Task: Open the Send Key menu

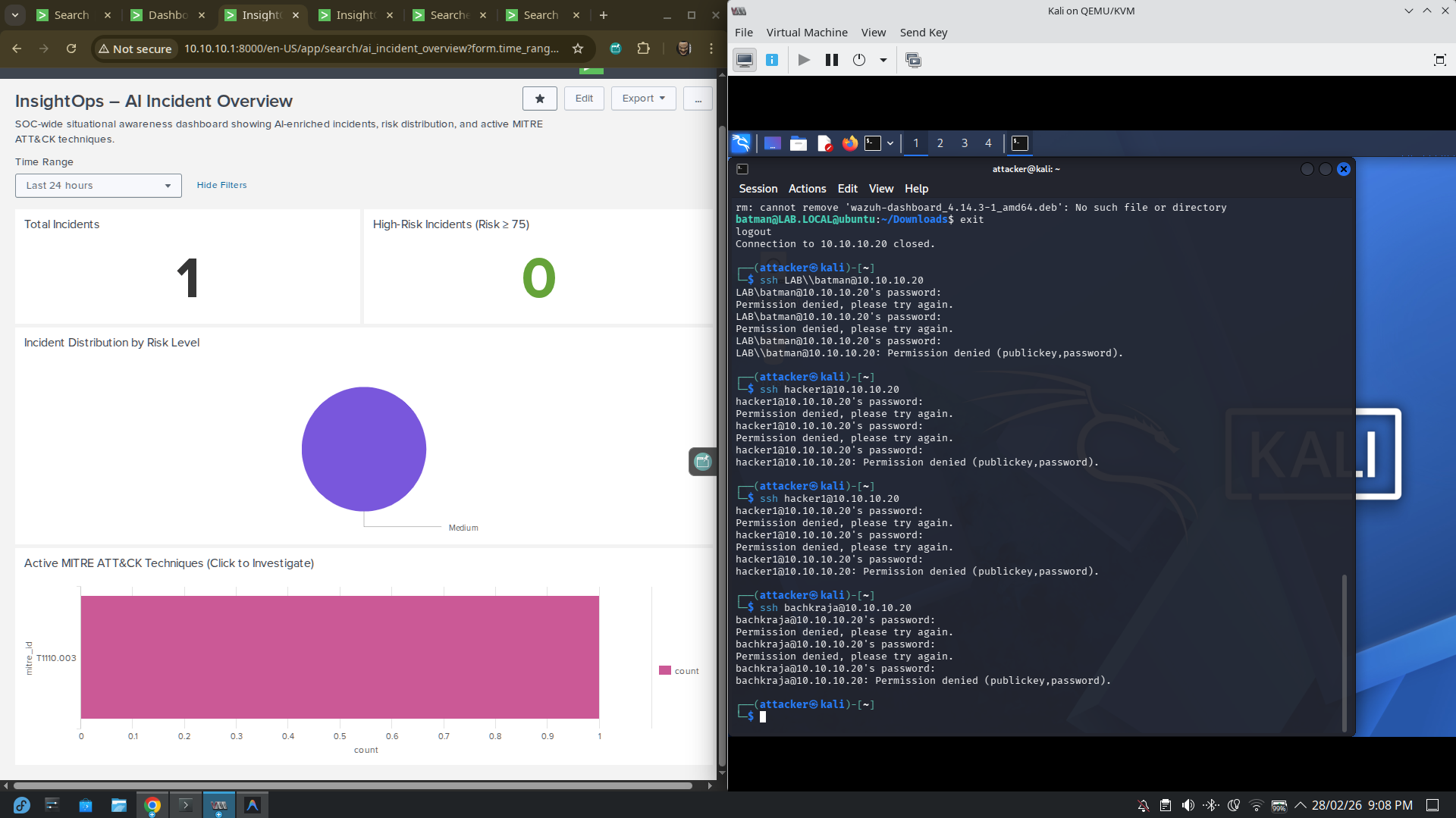Action: pos(924,33)
